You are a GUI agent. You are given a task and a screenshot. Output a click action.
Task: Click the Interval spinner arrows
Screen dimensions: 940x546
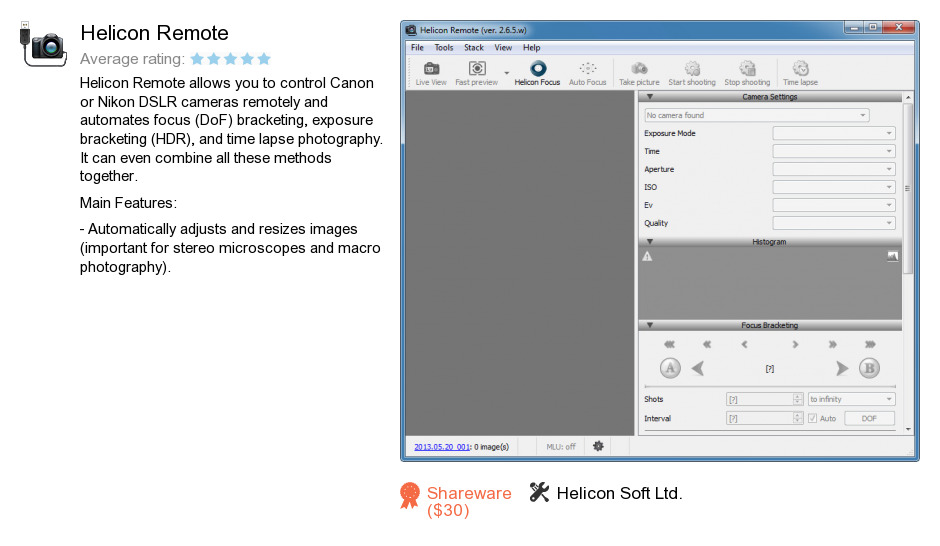(x=797, y=418)
